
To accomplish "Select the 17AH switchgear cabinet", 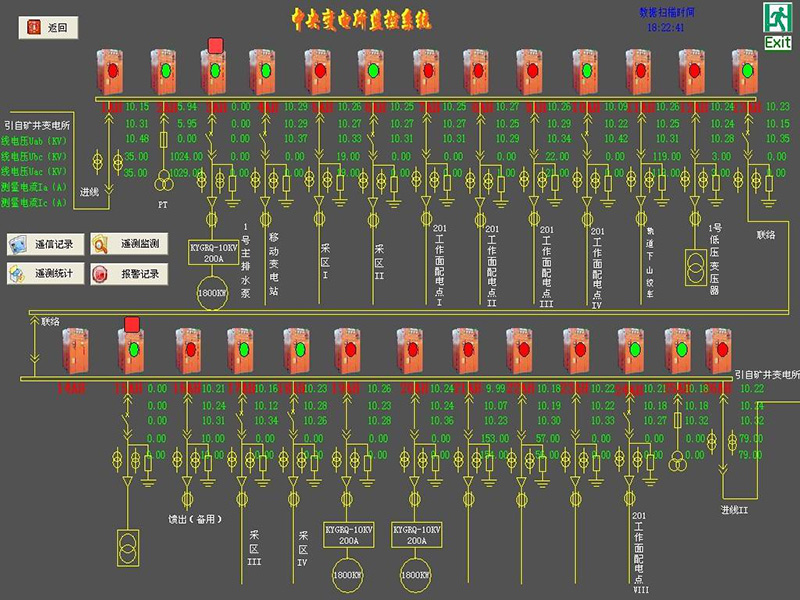I will [x=240, y=351].
